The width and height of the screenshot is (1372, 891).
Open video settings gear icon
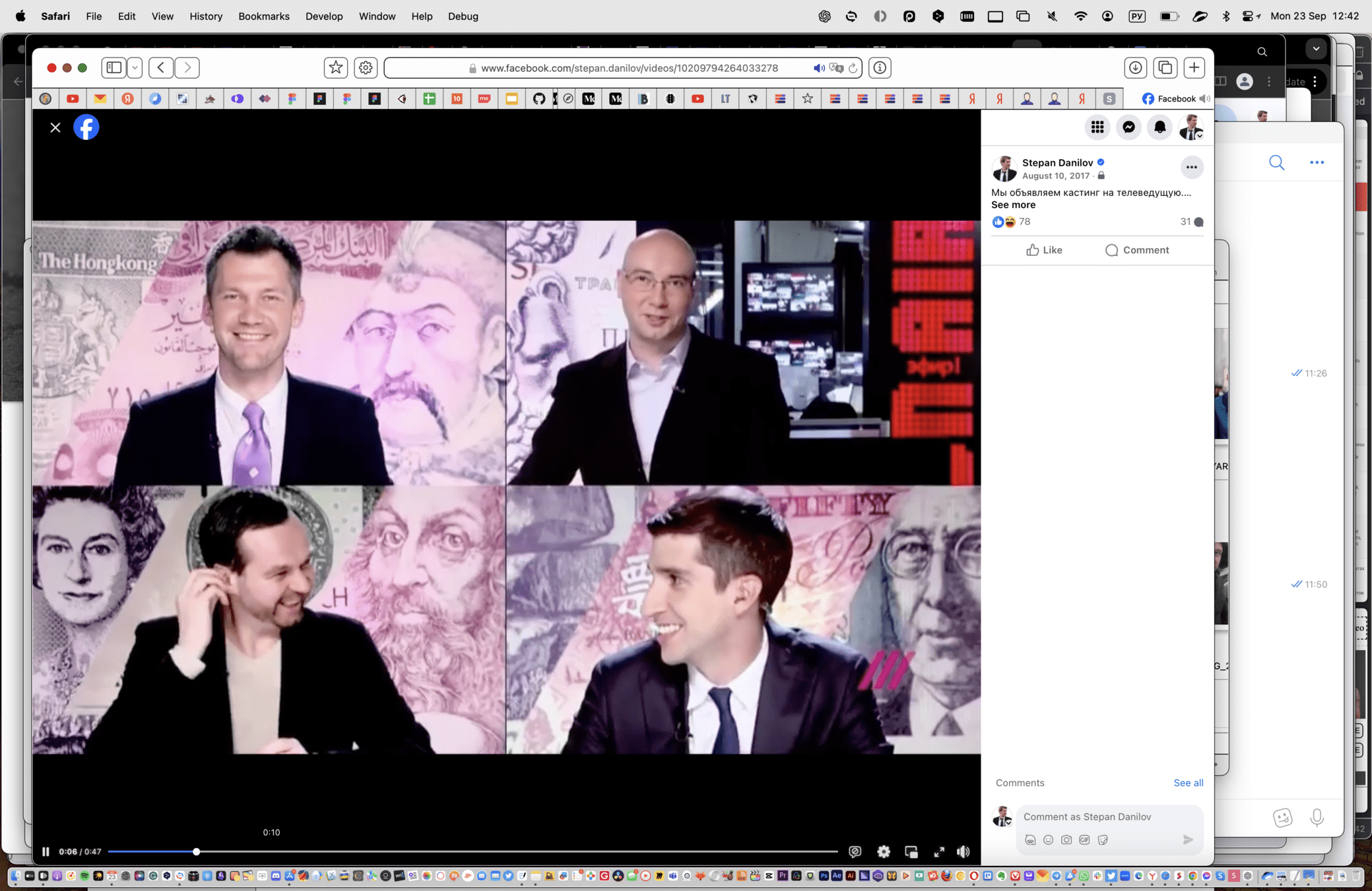[884, 851]
